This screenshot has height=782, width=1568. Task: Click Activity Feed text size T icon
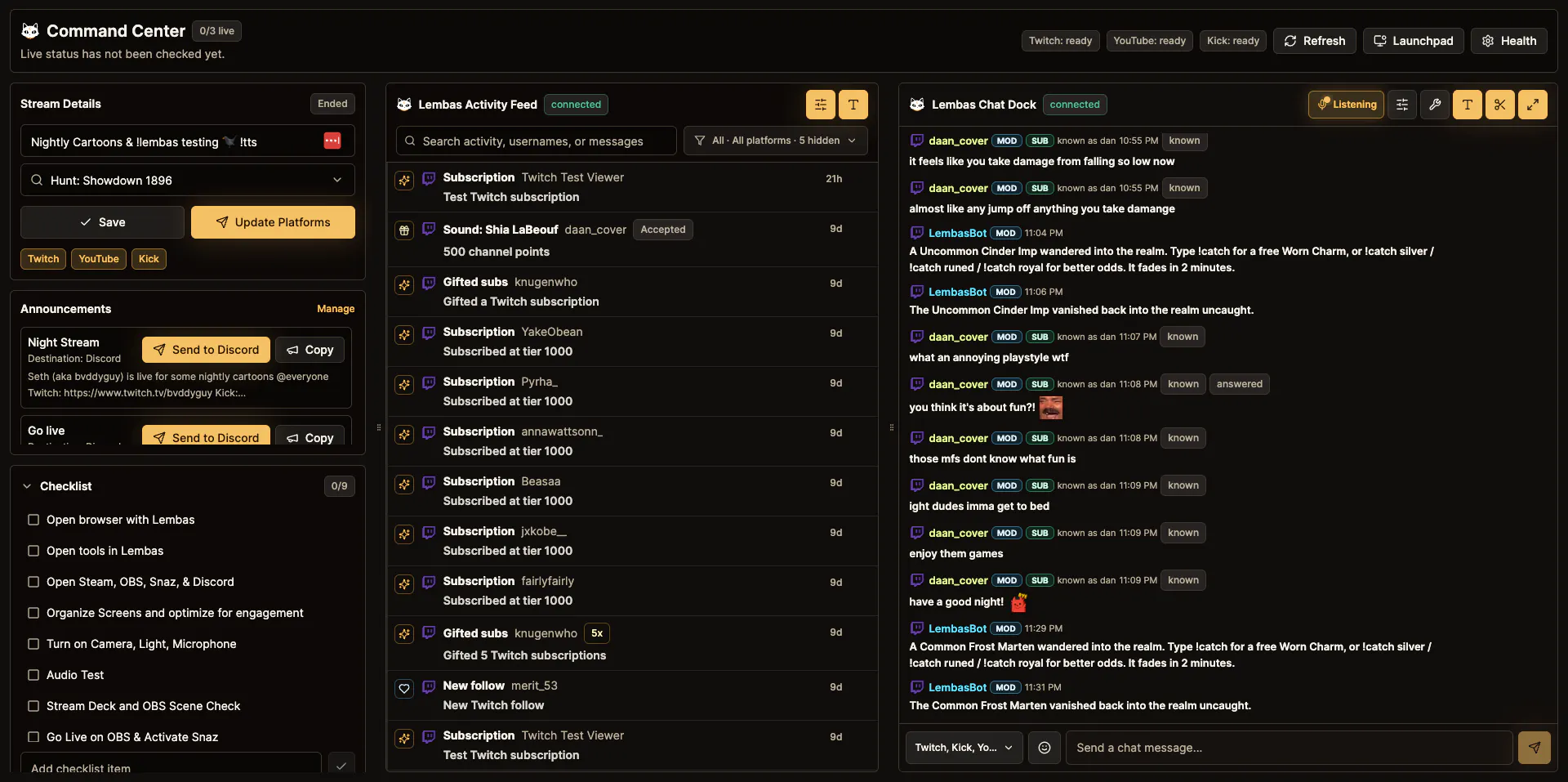pos(853,105)
